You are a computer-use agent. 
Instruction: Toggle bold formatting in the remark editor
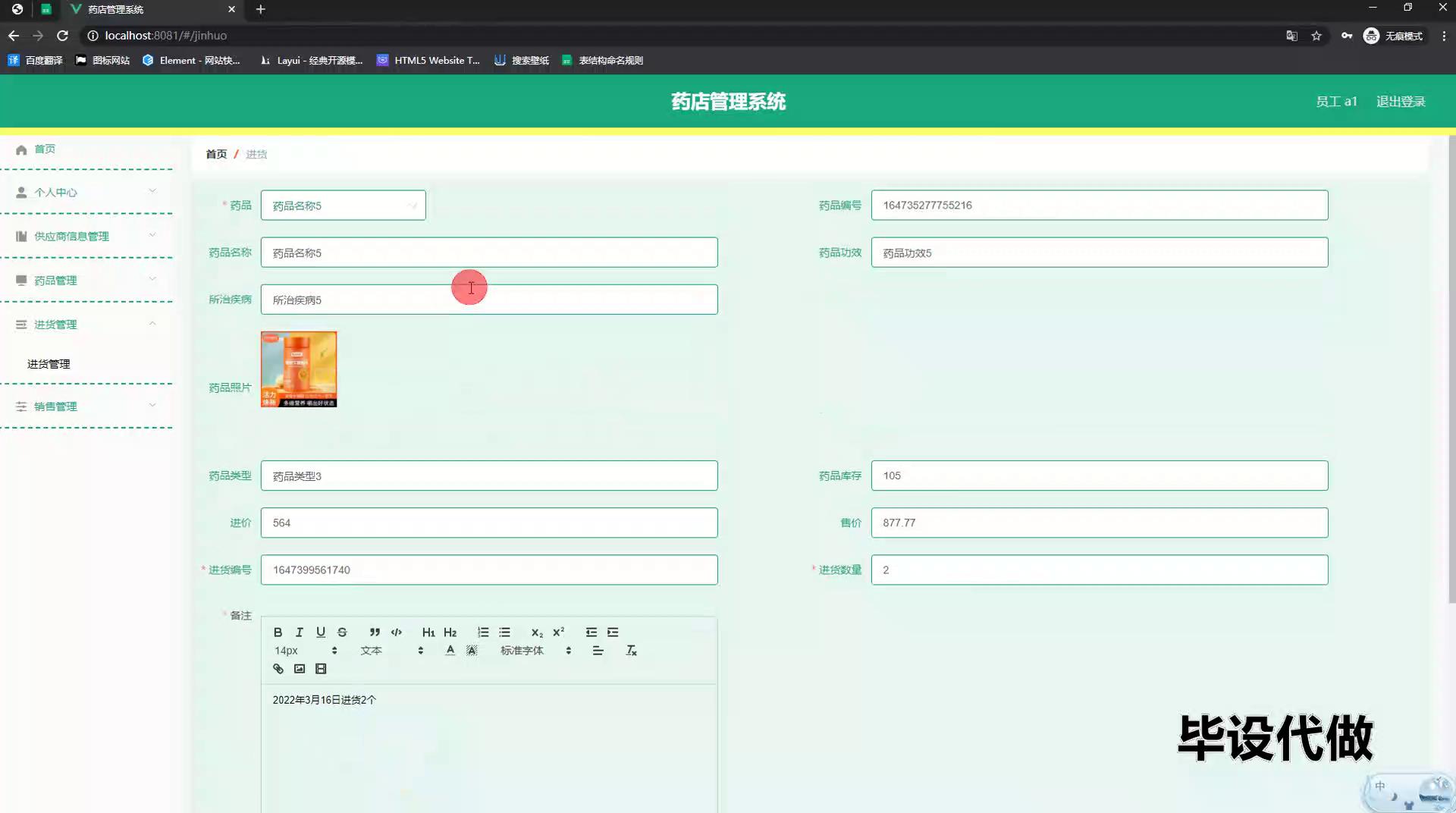point(278,632)
